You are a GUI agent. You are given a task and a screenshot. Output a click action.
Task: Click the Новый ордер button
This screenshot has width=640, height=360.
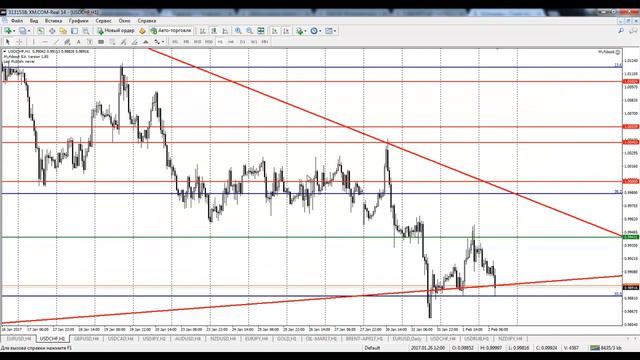click(x=116, y=31)
